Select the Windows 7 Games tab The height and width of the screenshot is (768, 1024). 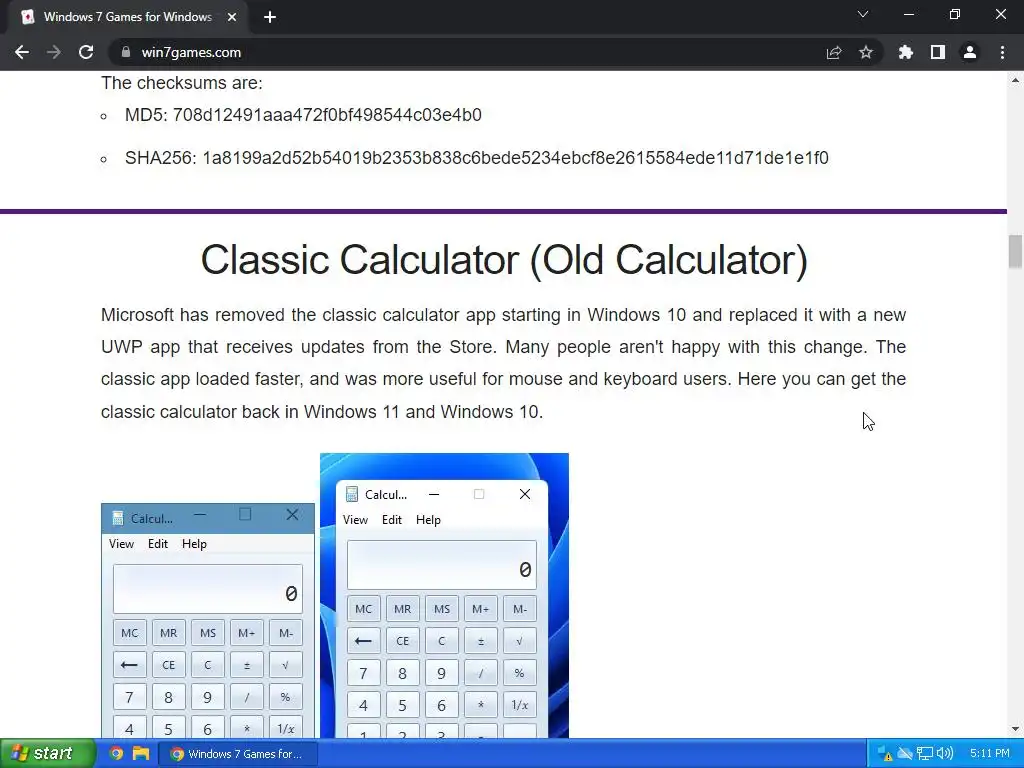click(127, 17)
